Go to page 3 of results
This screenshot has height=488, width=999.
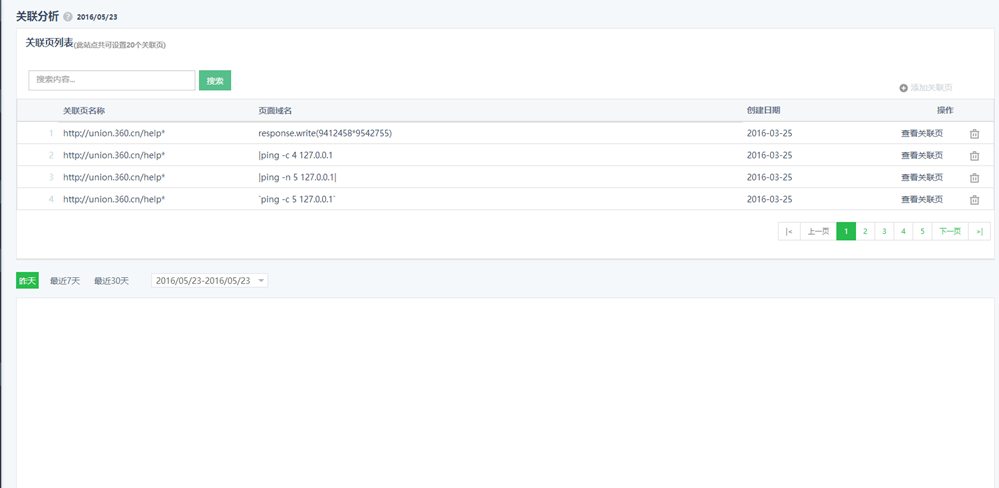point(884,231)
